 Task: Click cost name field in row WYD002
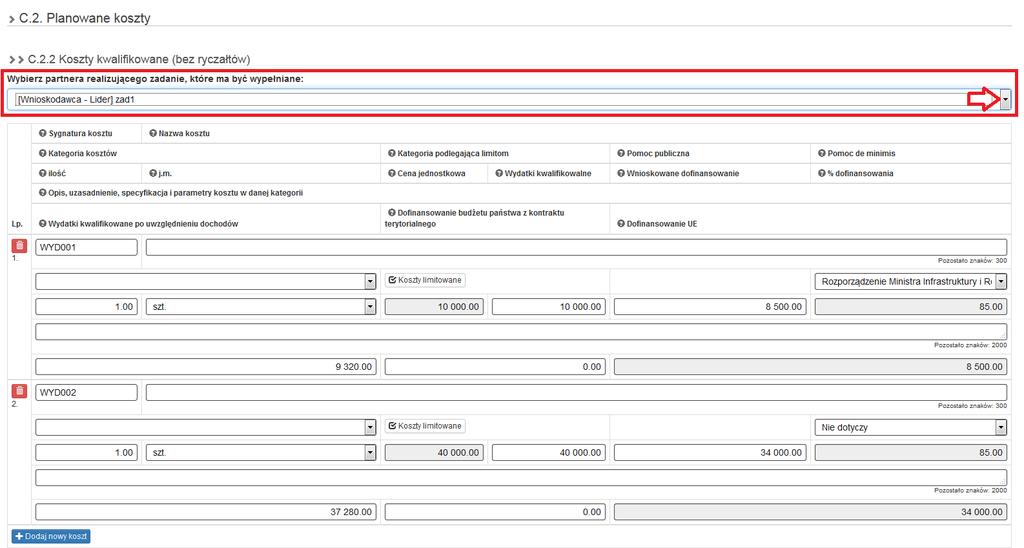click(576, 393)
